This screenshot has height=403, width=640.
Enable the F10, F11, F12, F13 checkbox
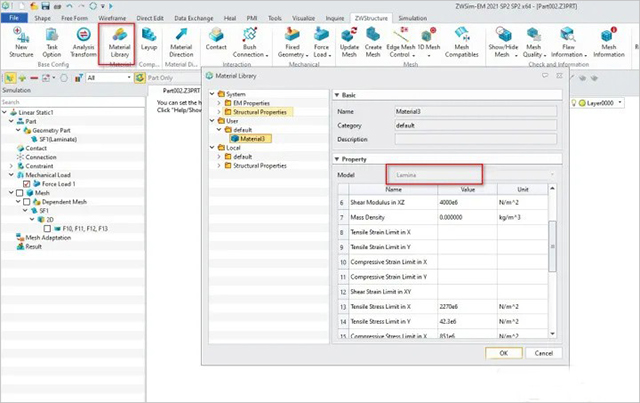(x=45, y=228)
